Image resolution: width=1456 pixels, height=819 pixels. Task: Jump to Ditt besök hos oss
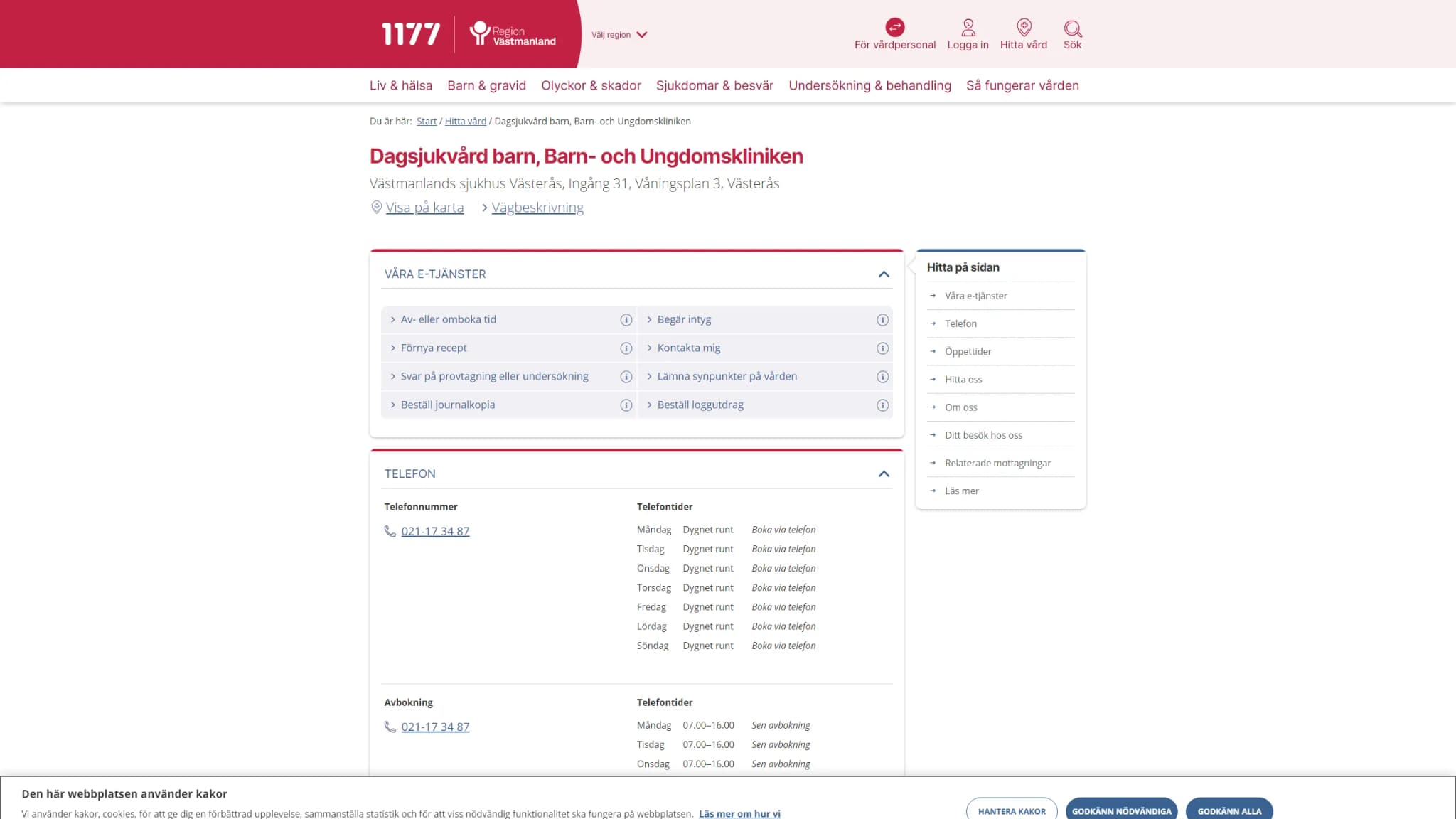tap(983, 435)
